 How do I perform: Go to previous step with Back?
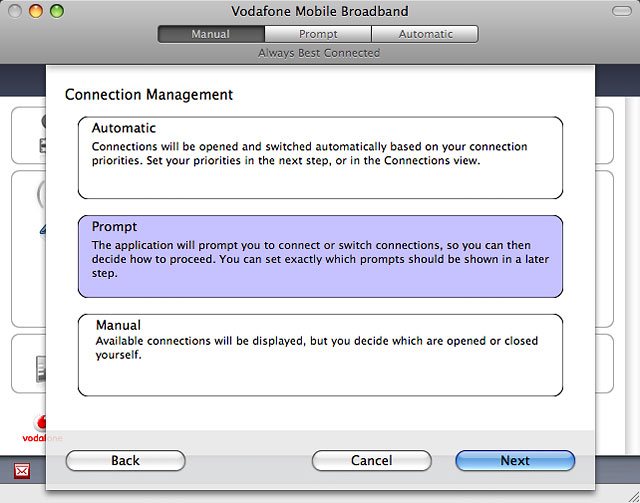[x=125, y=460]
